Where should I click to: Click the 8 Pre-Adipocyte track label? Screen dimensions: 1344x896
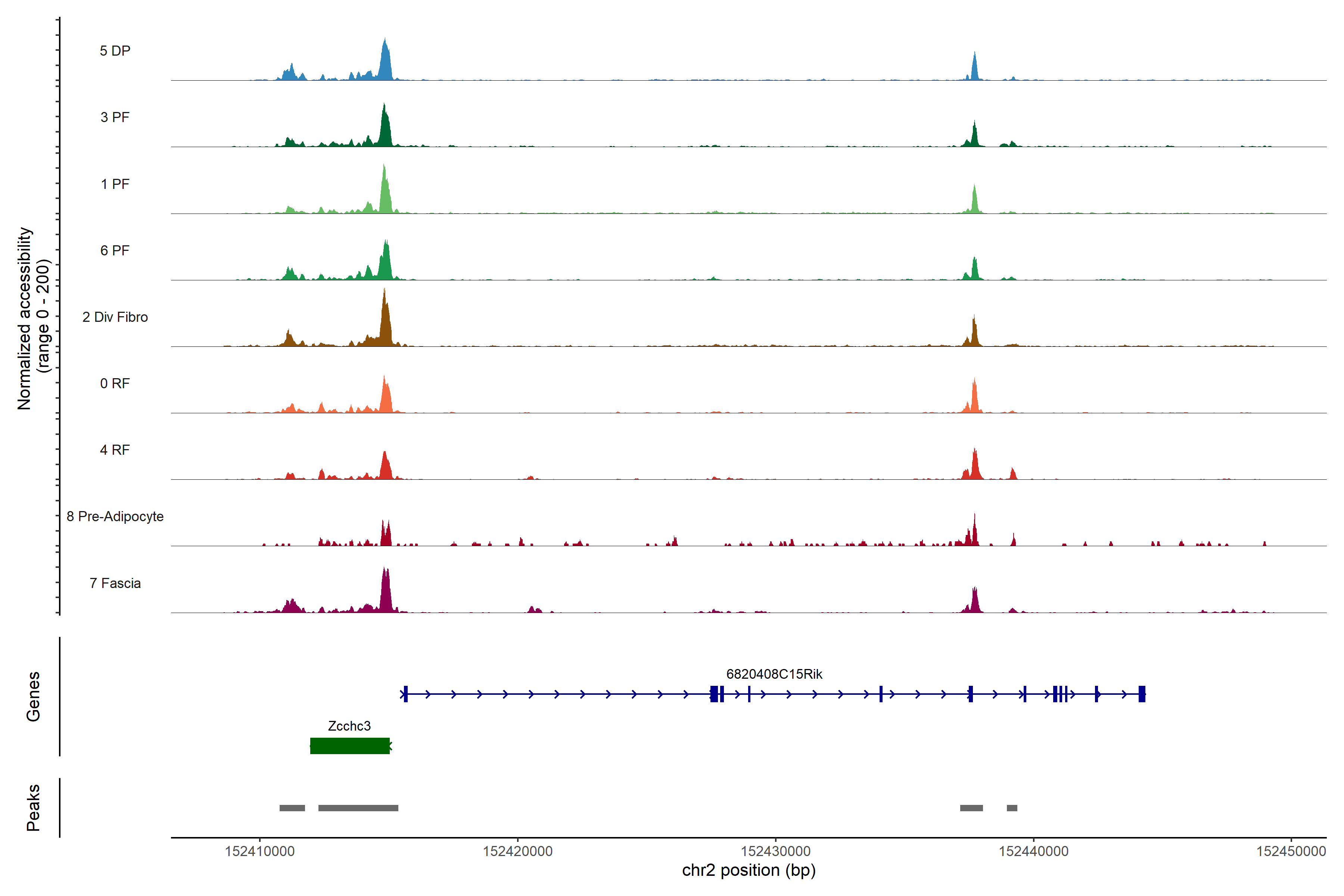(115, 517)
